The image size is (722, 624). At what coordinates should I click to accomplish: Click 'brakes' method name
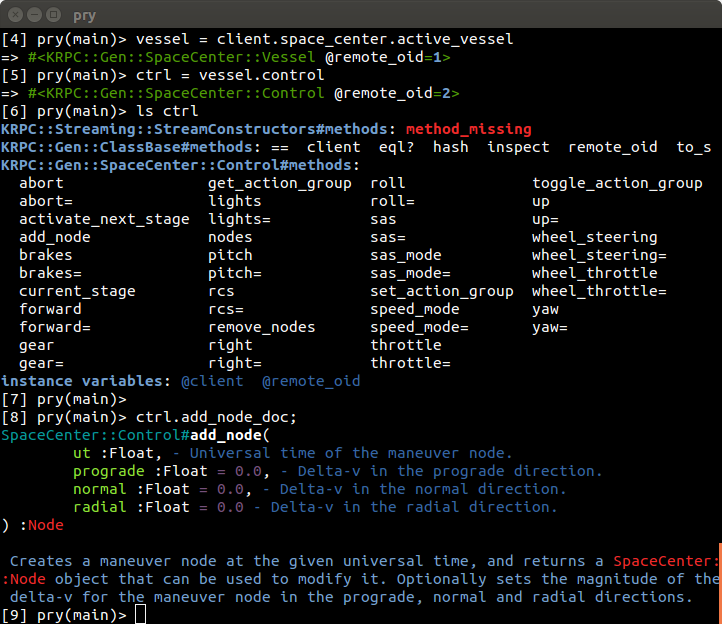[46, 255]
